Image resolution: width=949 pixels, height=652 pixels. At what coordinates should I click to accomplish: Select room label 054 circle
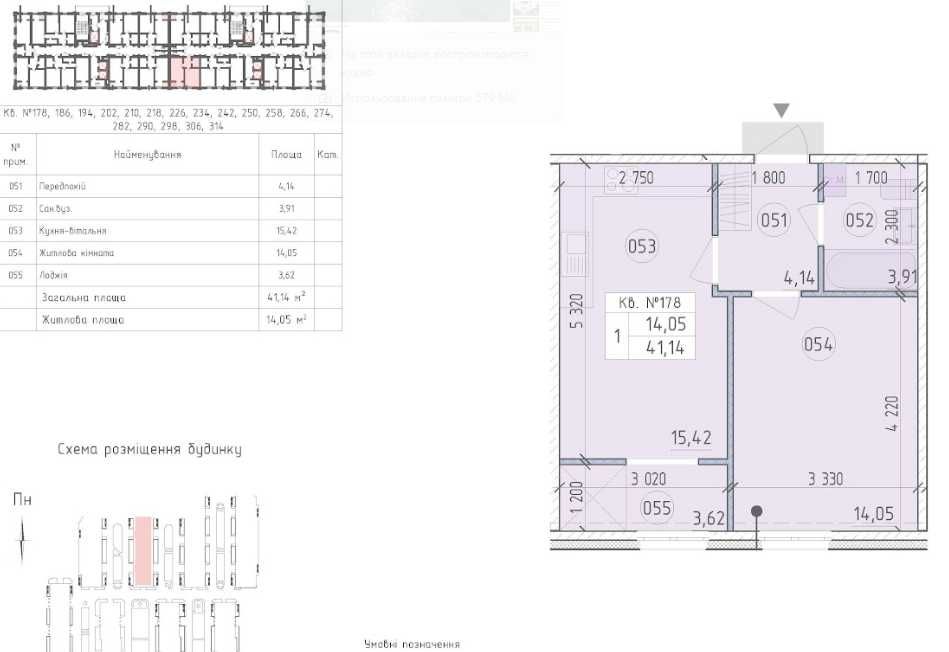click(x=818, y=344)
